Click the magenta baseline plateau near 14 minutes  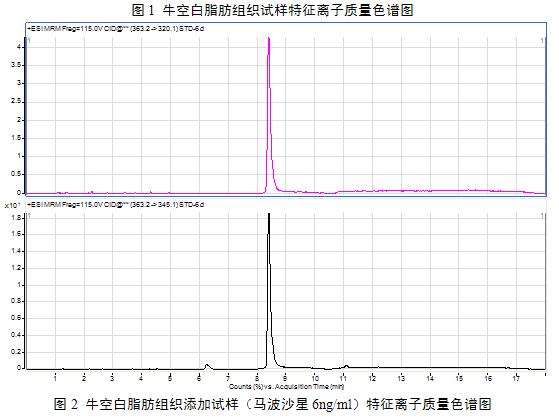(x=430, y=191)
